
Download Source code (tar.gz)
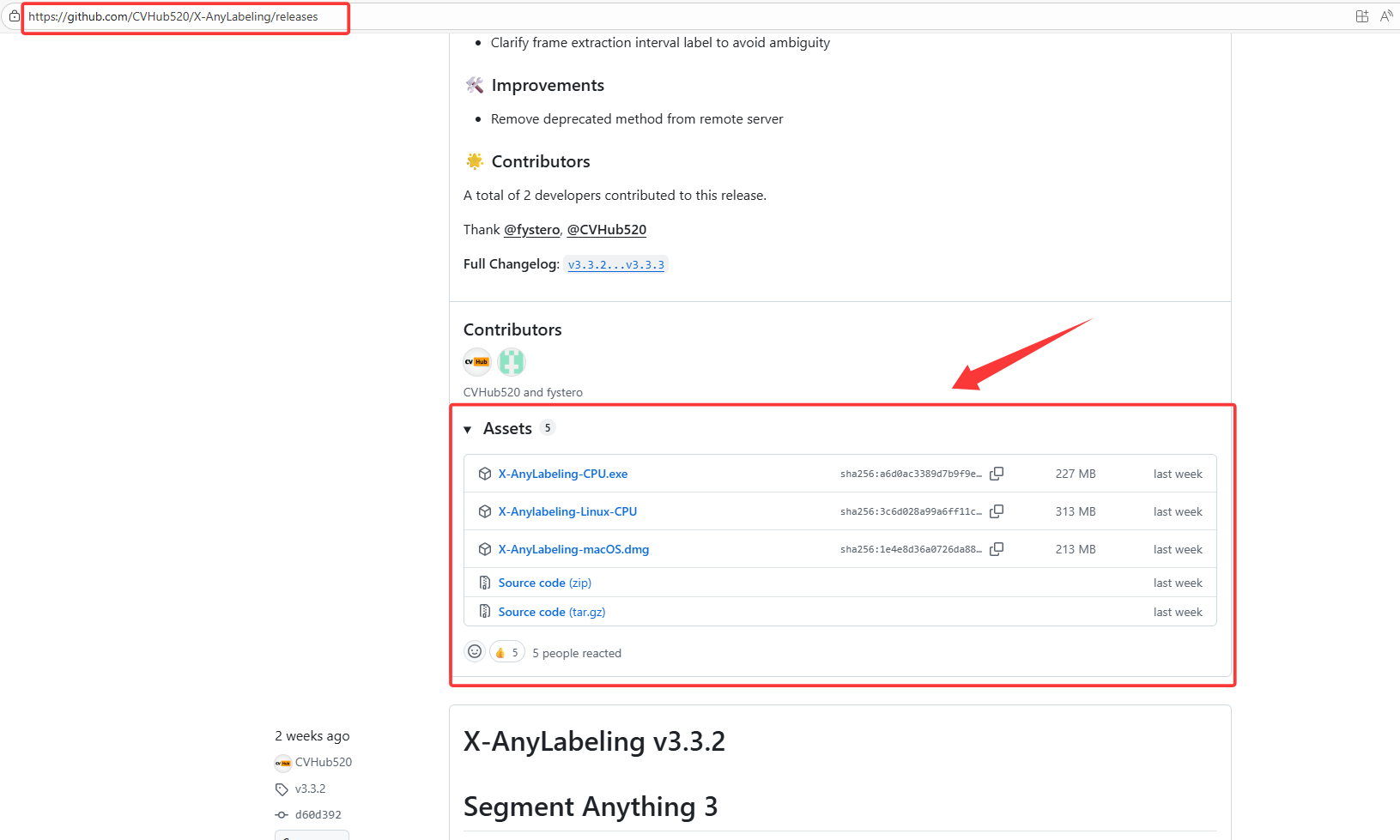[x=552, y=612]
